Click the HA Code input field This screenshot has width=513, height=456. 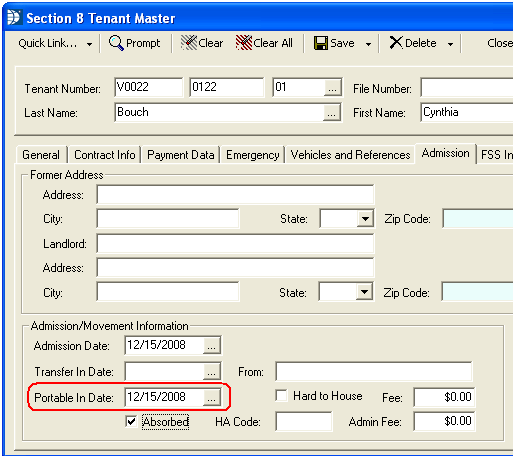pyautogui.click(x=304, y=421)
